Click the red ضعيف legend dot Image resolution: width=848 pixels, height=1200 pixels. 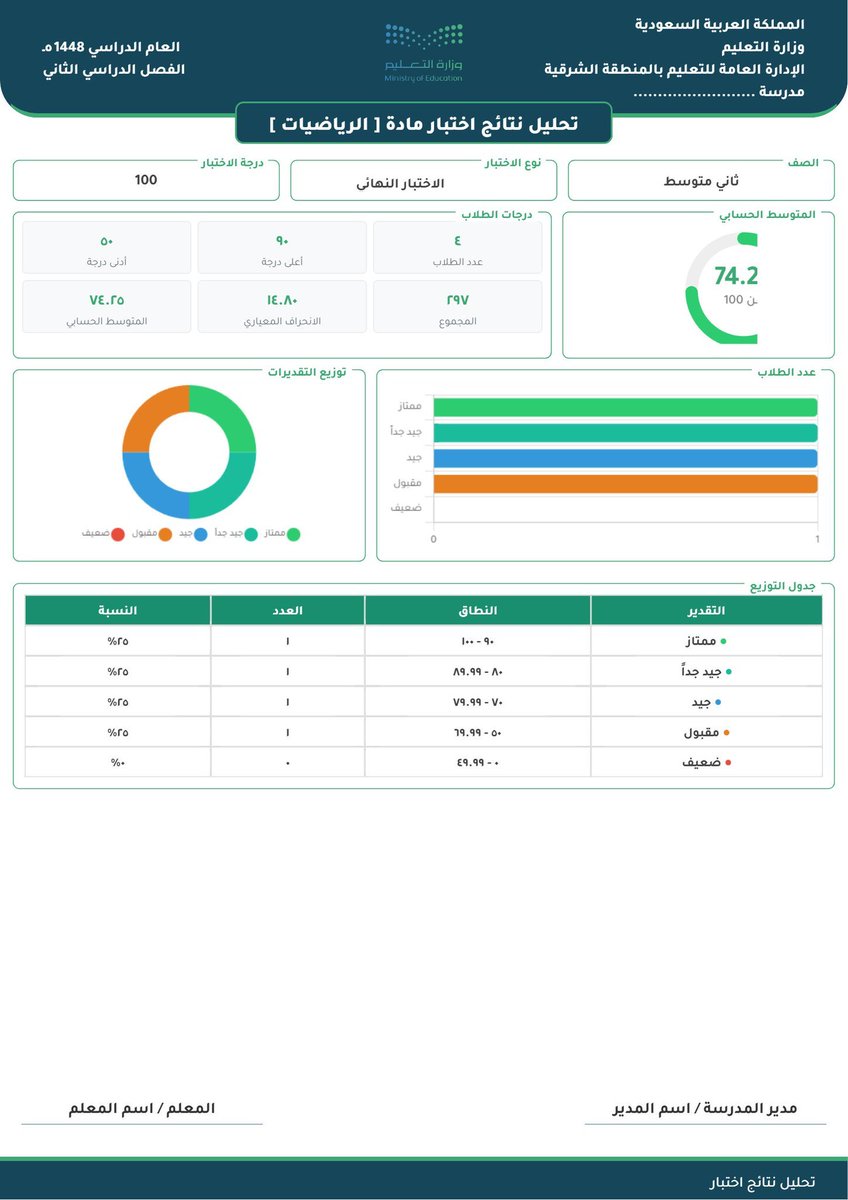click(118, 534)
